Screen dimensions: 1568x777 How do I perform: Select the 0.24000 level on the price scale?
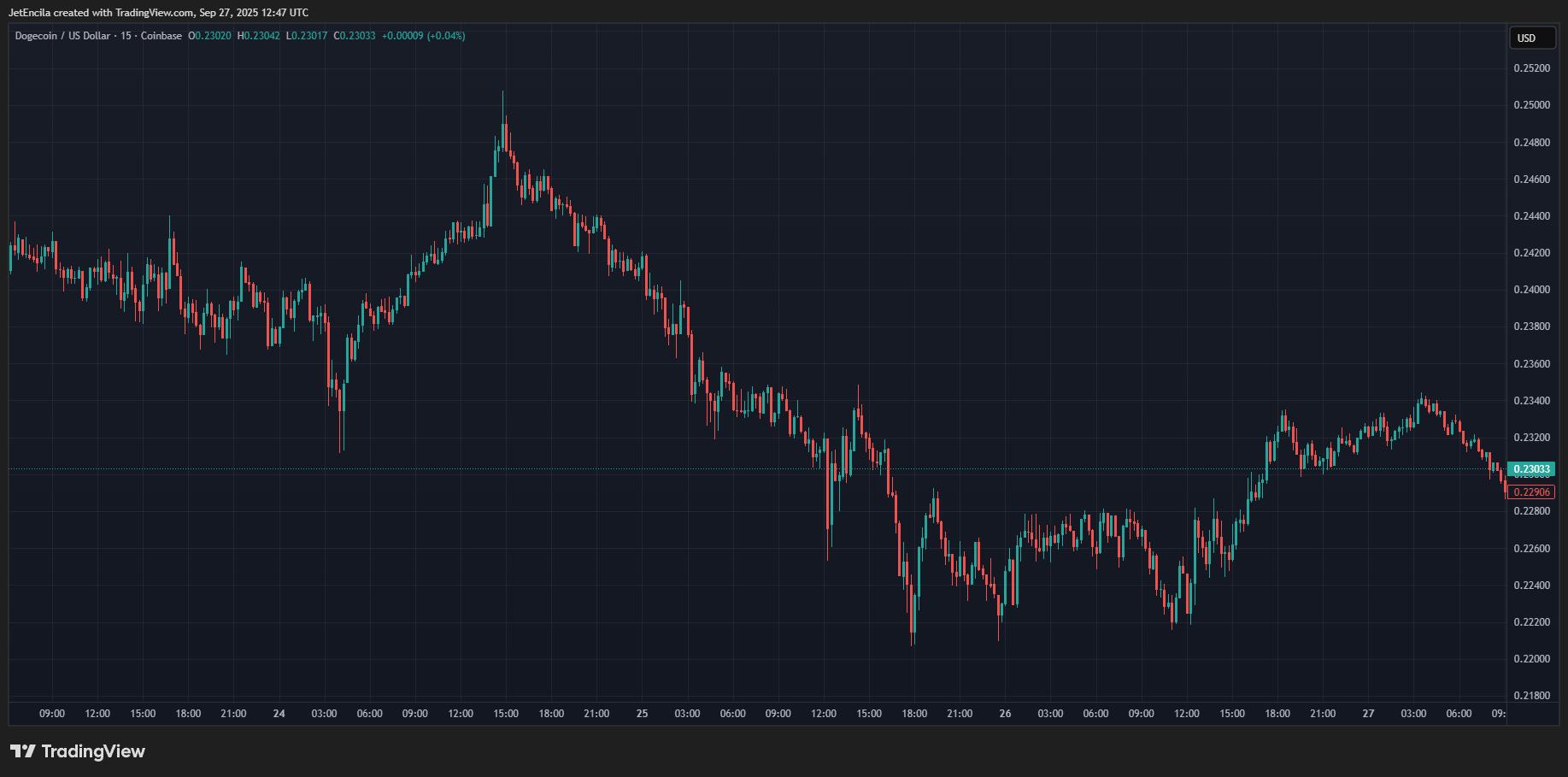tap(1531, 290)
